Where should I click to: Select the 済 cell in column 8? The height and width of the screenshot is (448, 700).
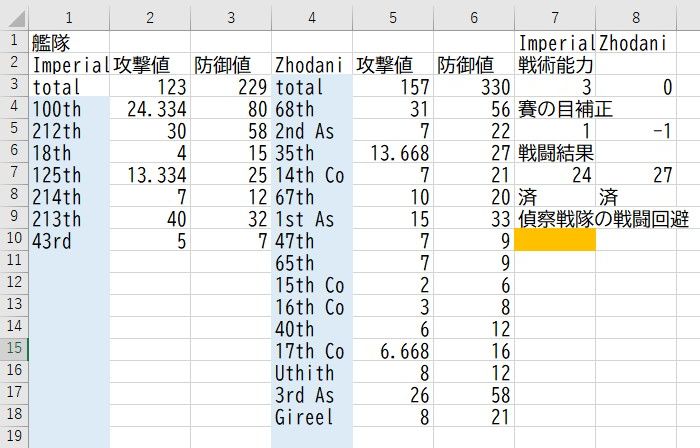click(x=636, y=196)
